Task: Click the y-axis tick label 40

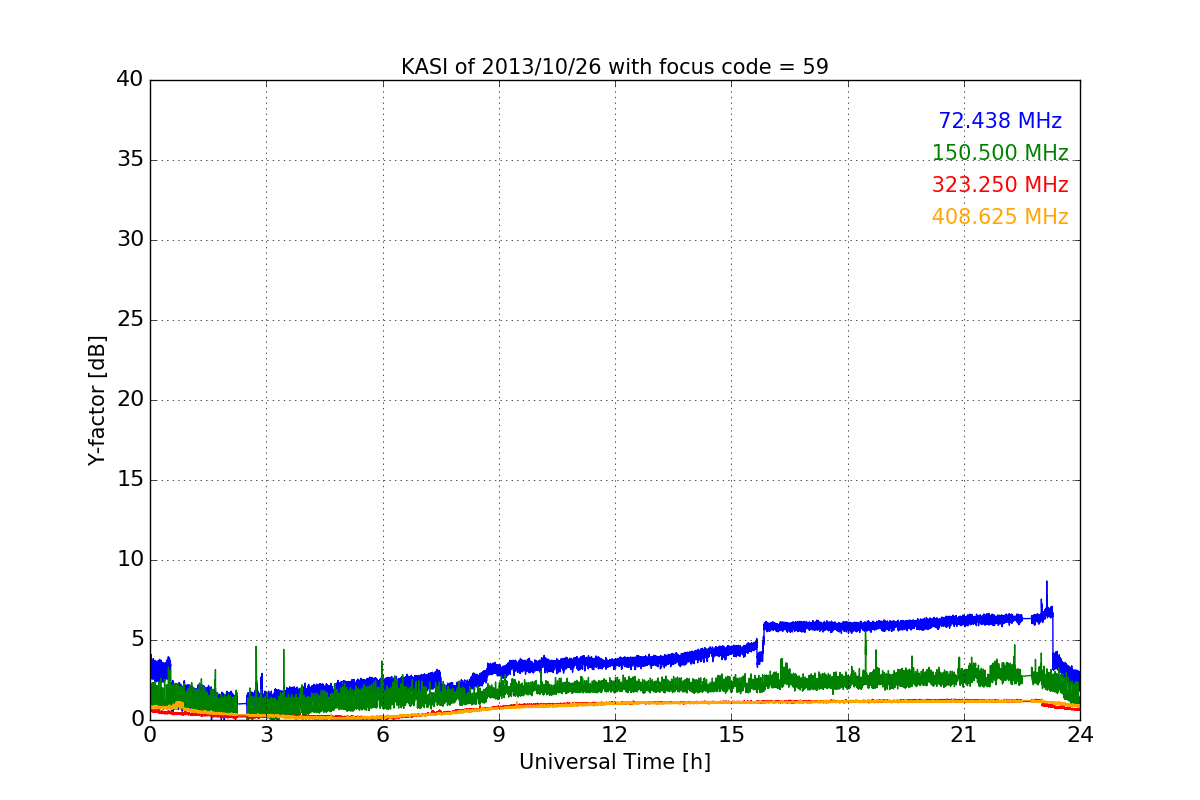Action: pos(130,80)
